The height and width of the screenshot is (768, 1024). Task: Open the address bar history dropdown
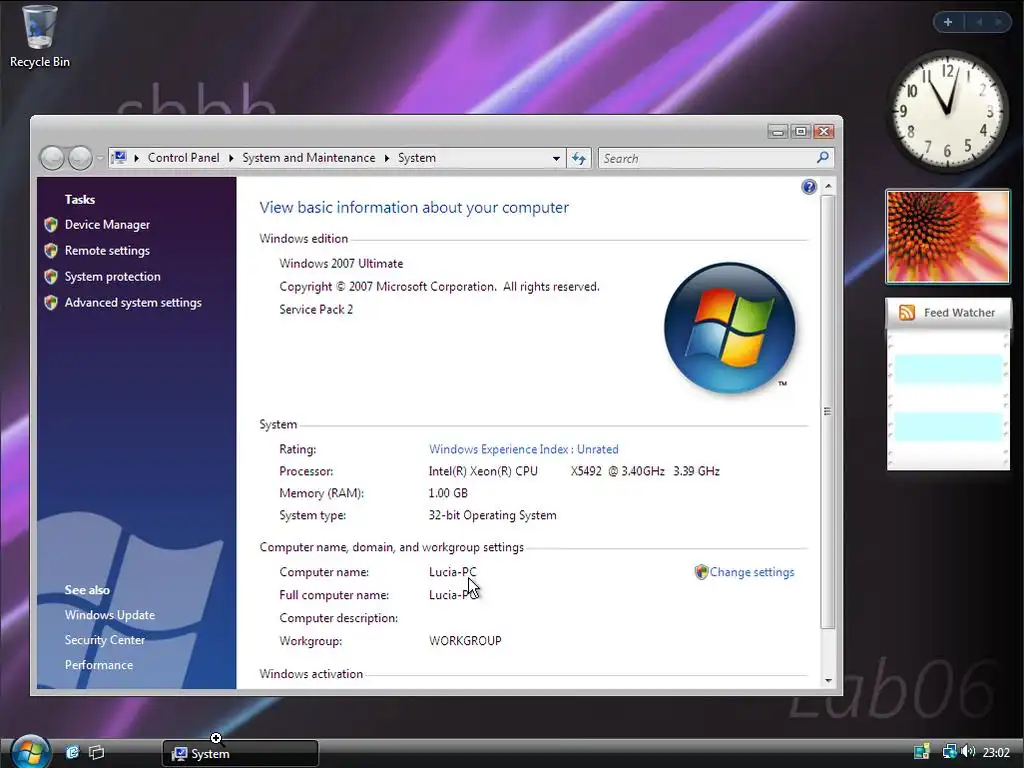556,158
